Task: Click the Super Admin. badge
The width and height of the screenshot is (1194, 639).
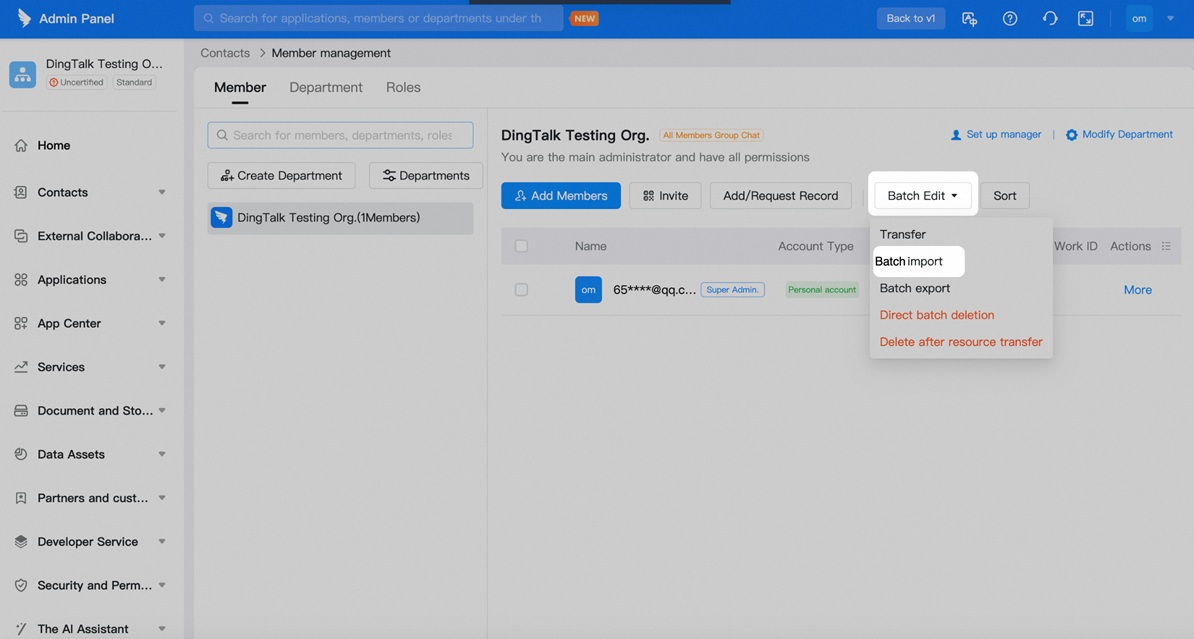Action: pos(733,290)
